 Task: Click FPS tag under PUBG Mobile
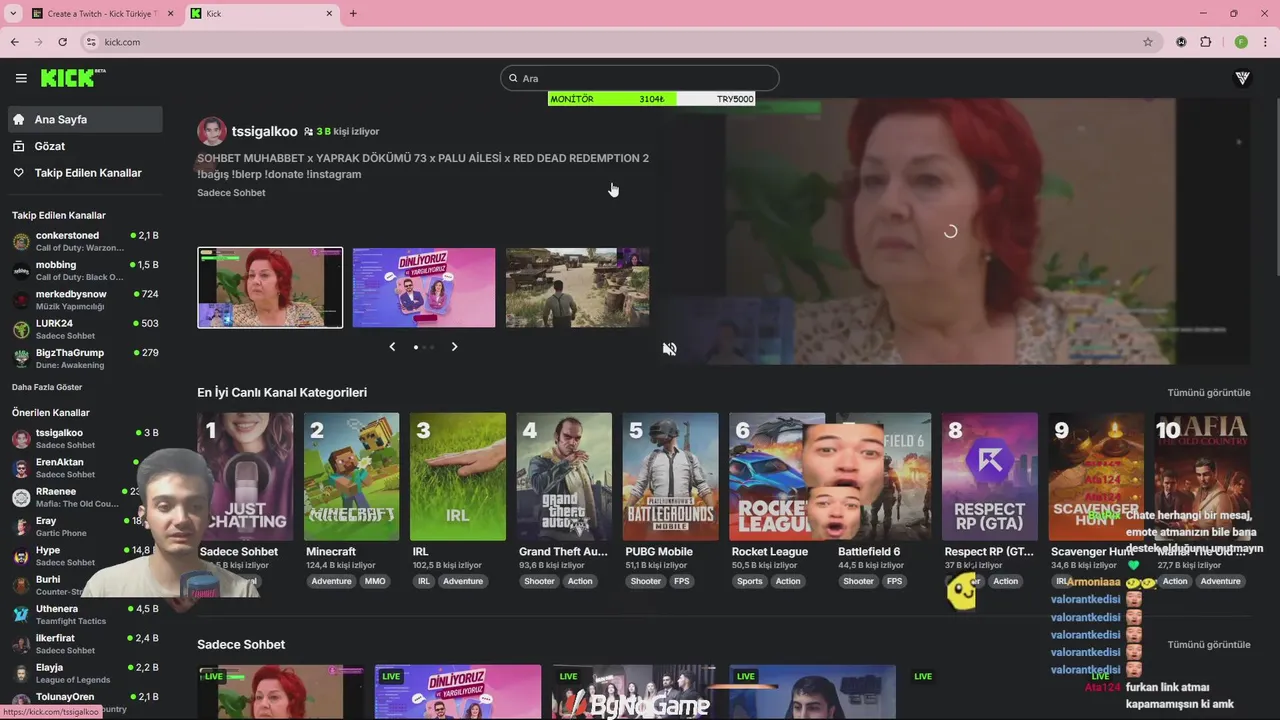click(681, 581)
